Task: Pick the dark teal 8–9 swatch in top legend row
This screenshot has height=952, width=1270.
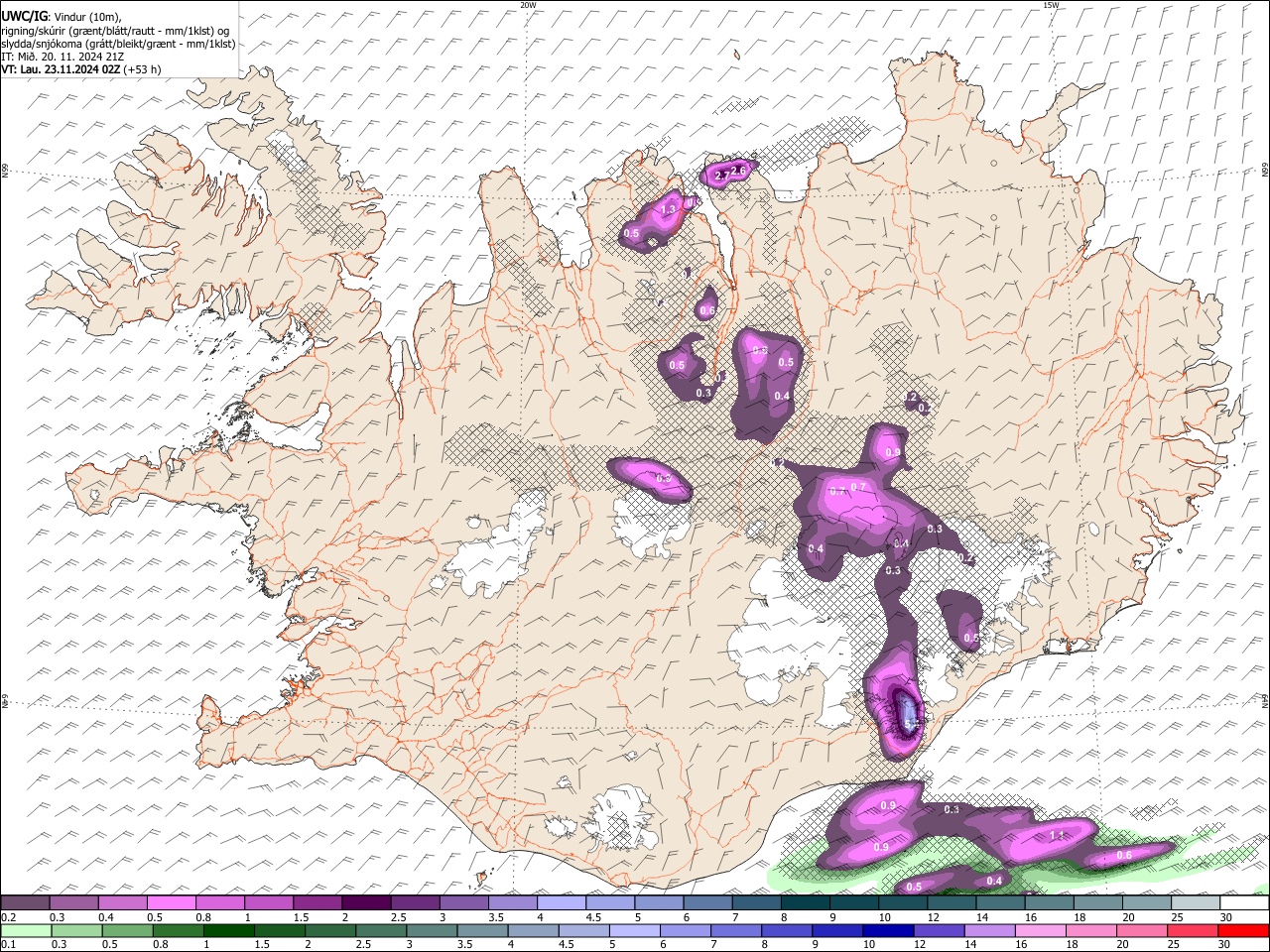Action: [808, 902]
